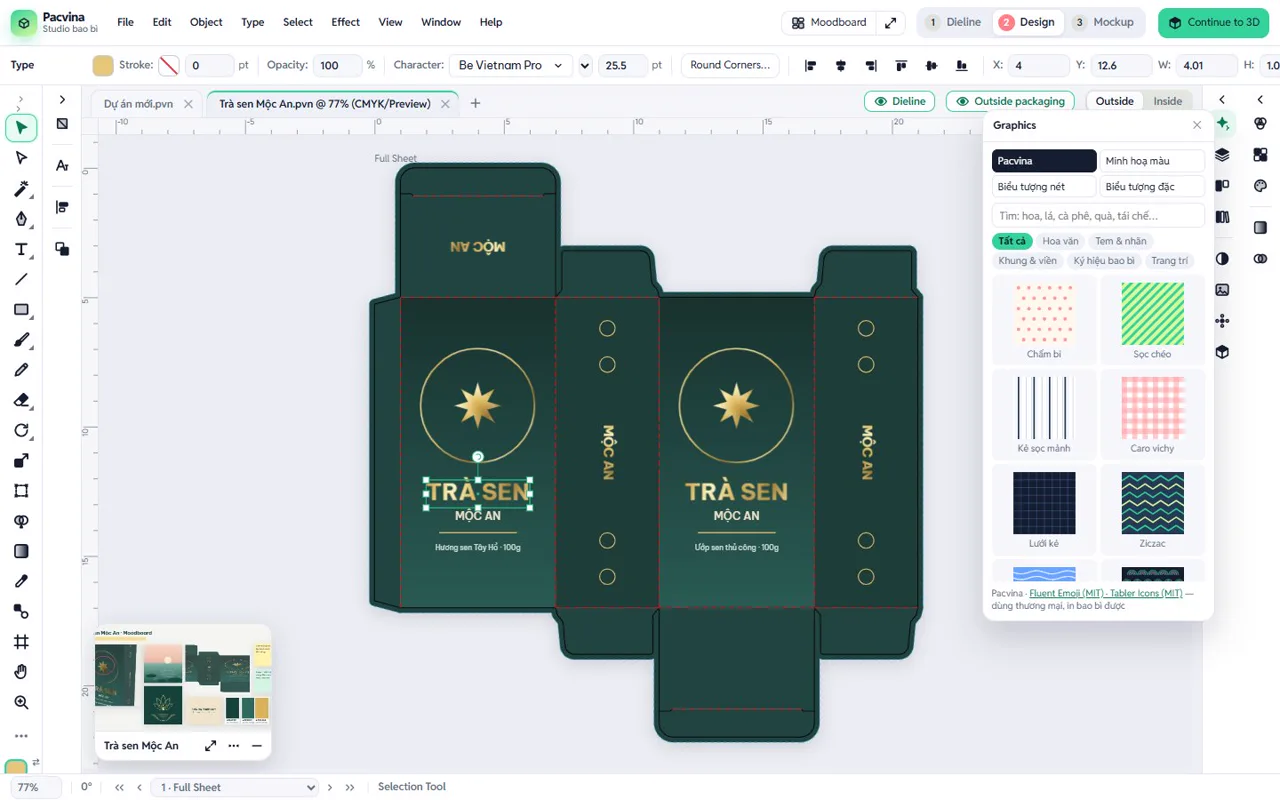Toggle Outside packaging visibility
Image resolution: width=1280 pixels, height=800 pixels.
click(1010, 101)
